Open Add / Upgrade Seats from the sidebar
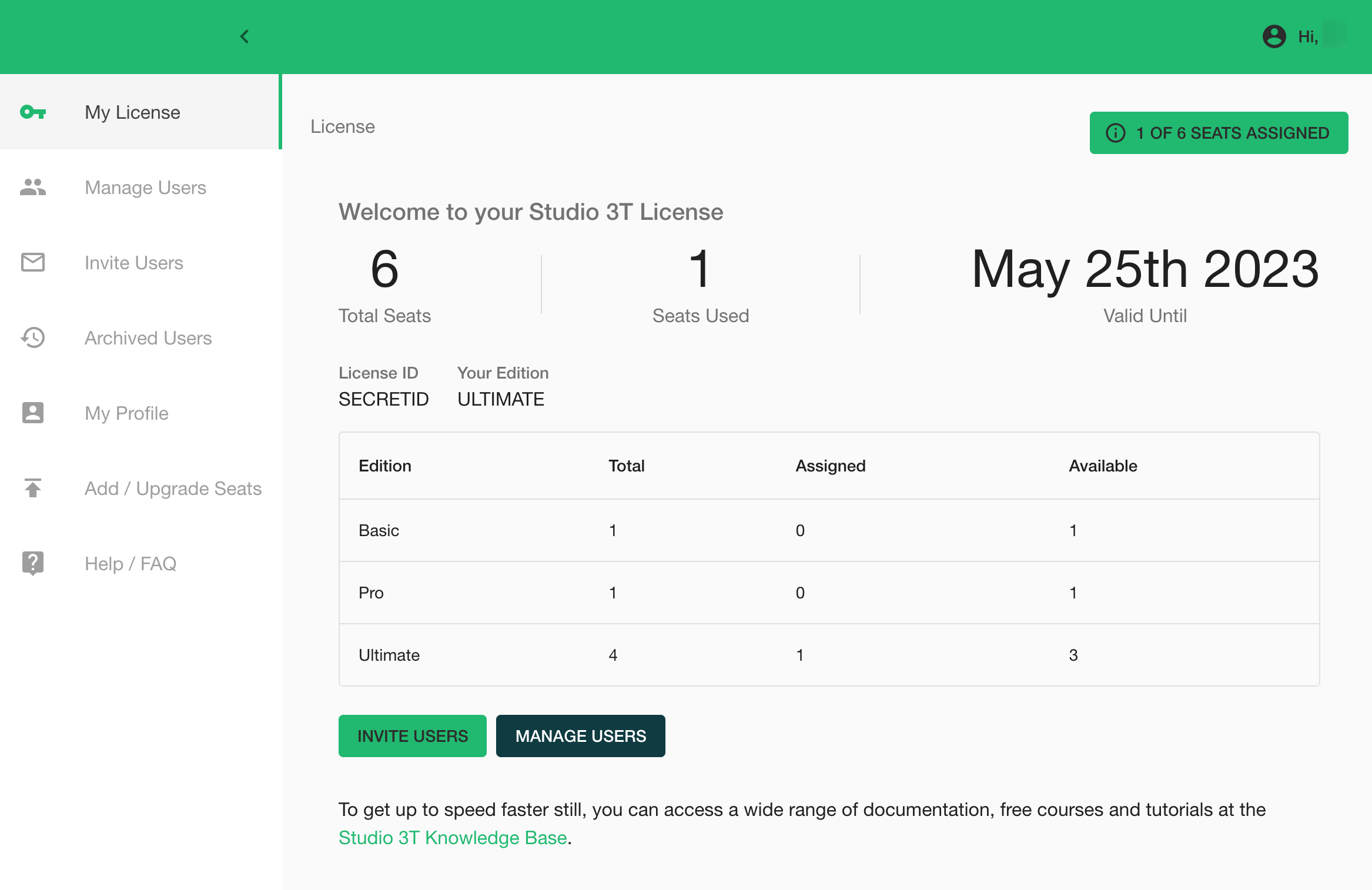 coord(173,489)
